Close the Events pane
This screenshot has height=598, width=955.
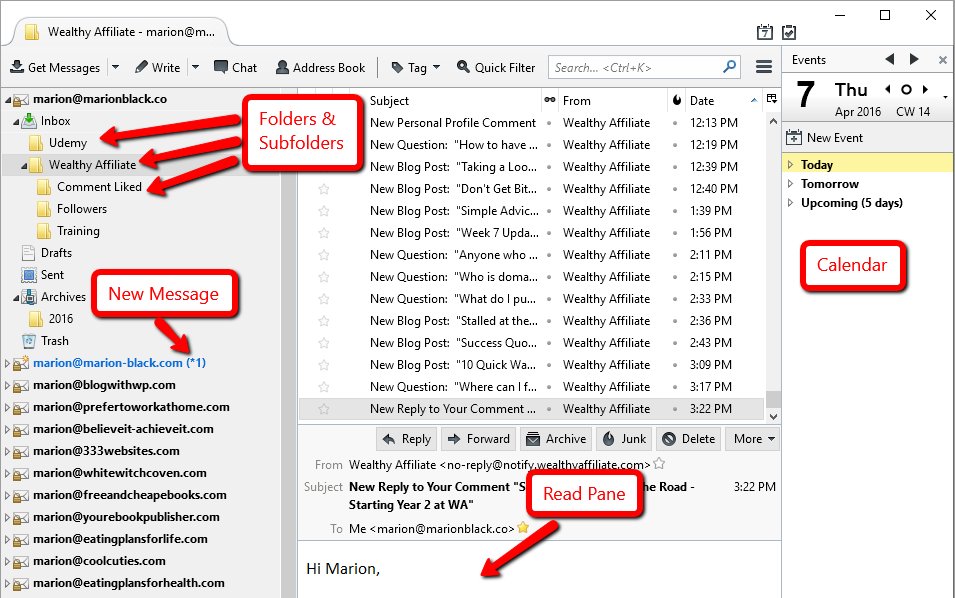[x=942, y=60]
